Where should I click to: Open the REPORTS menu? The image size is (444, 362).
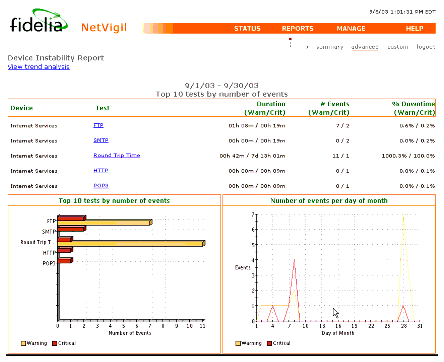(297, 29)
